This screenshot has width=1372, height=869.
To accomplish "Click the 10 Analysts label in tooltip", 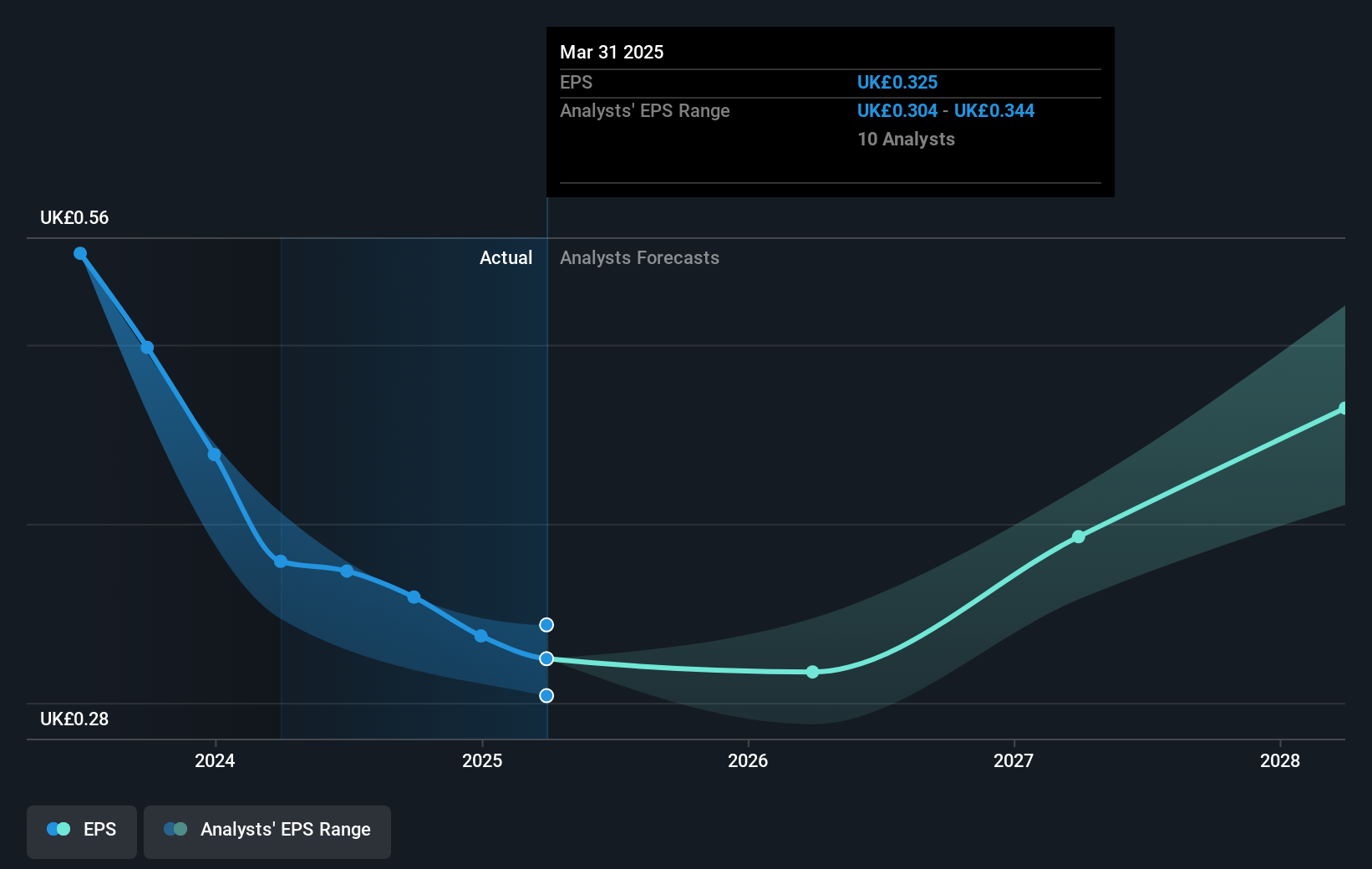I will pos(906,140).
